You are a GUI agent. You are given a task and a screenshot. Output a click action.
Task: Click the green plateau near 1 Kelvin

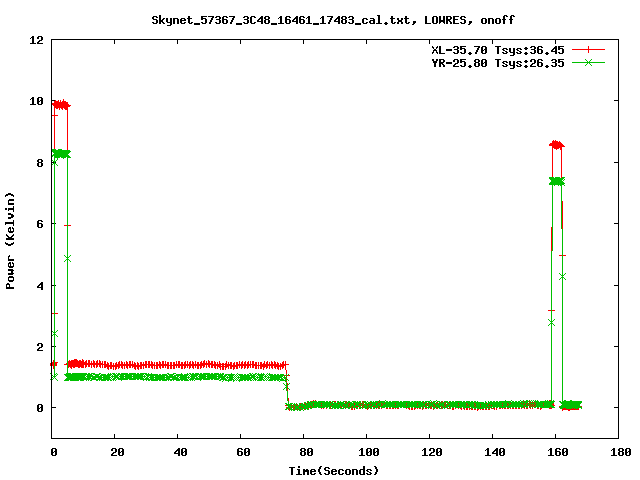177,377
